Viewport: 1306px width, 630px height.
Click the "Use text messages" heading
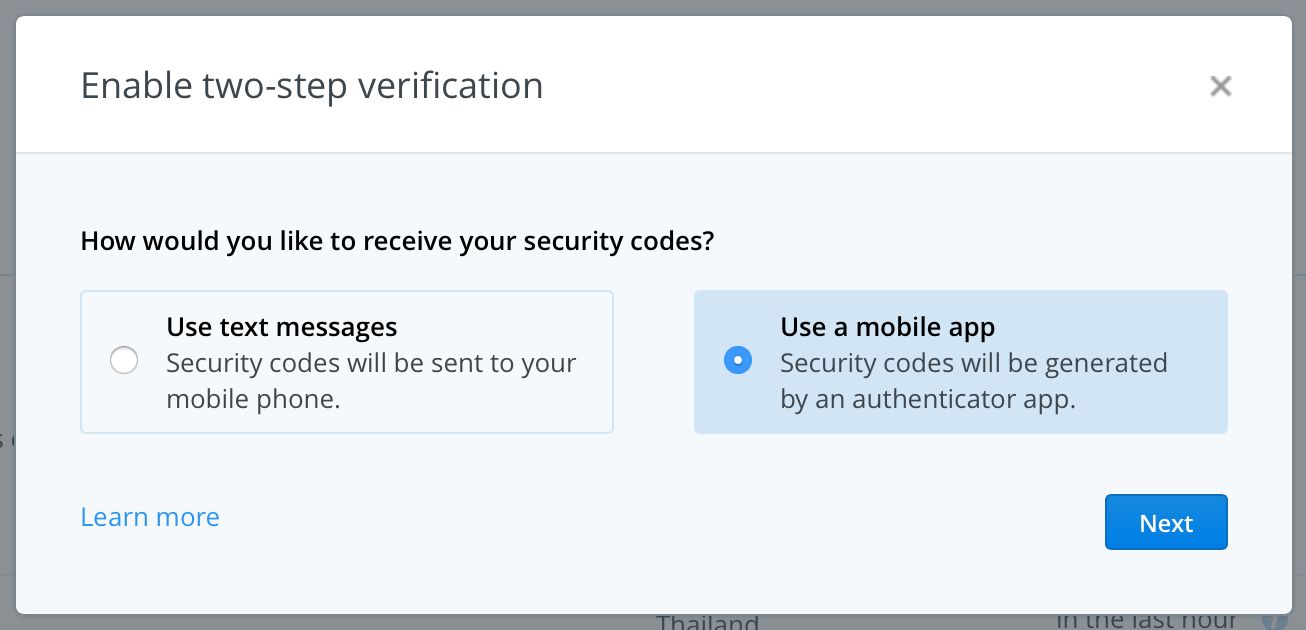(x=282, y=327)
